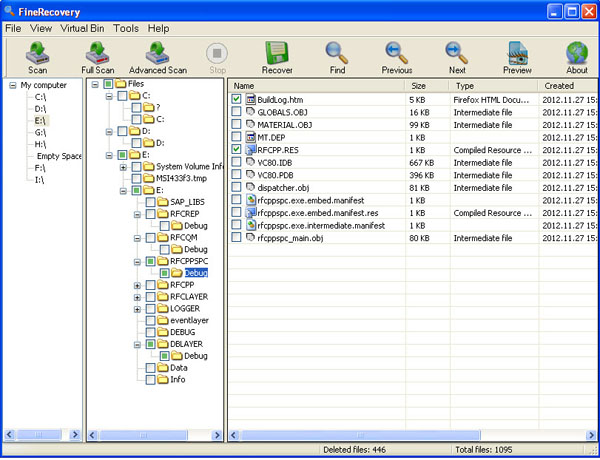
Task: Select drive G:\ under My computer
Action: pos(40,132)
